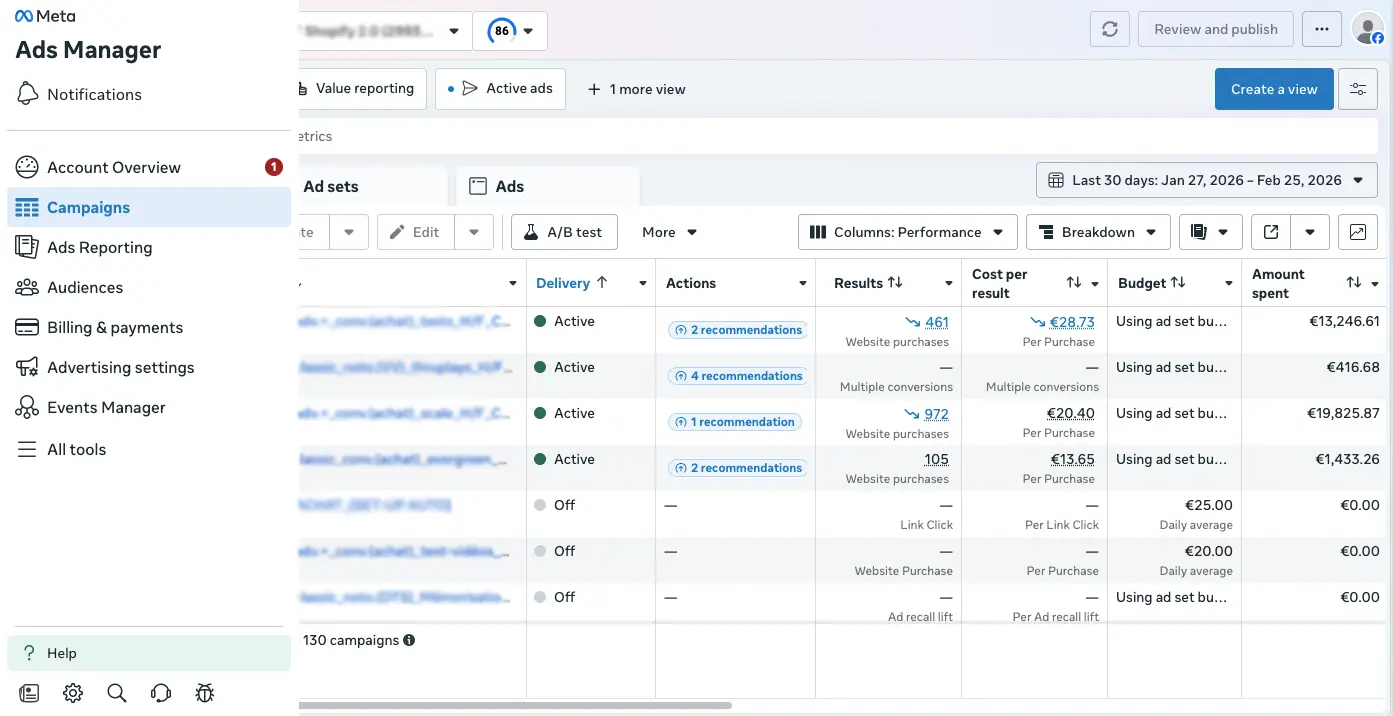
Task: Open charts view with the trend-line icon
Action: click(x=1357, y=231)
